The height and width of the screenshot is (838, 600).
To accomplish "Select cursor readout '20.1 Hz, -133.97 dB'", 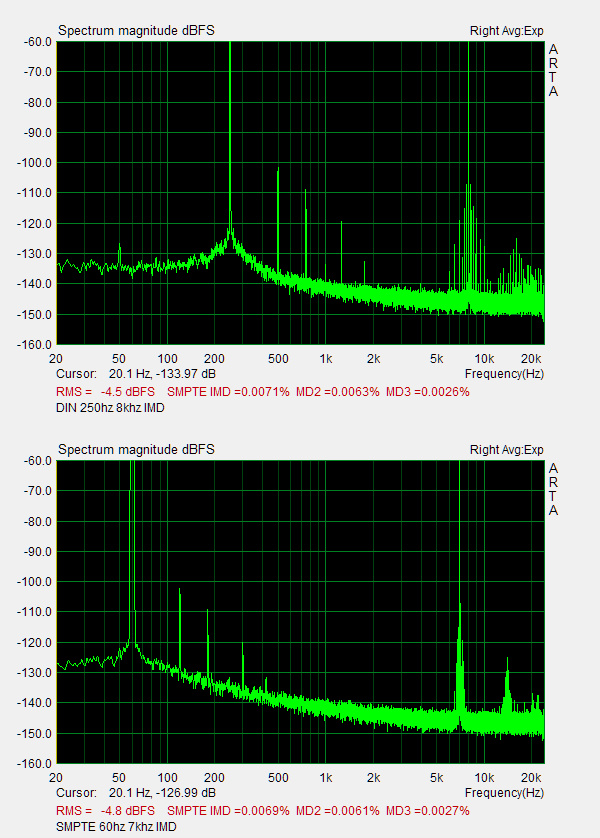I will coord(162,374).
